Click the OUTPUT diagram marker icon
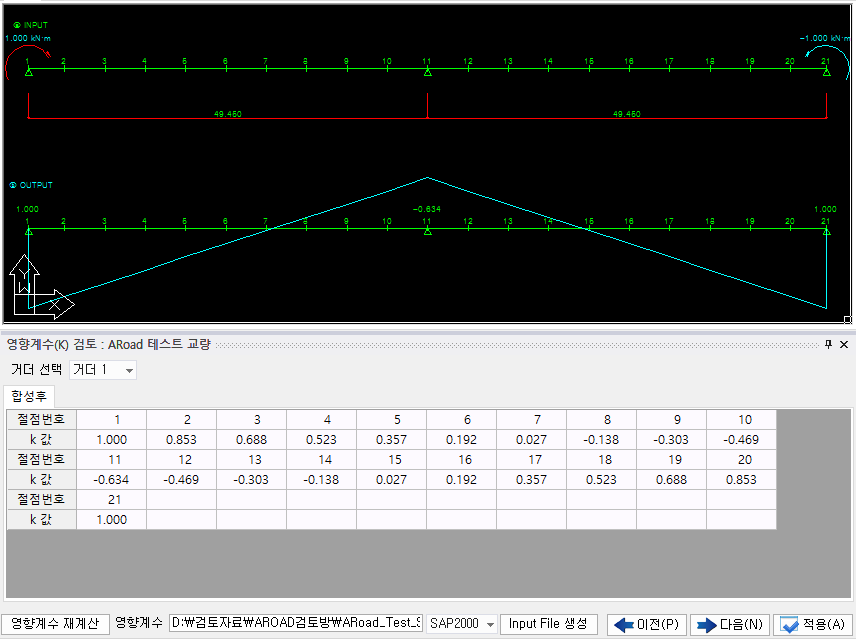This screenshot has height=639, width=856. [13, 185]
